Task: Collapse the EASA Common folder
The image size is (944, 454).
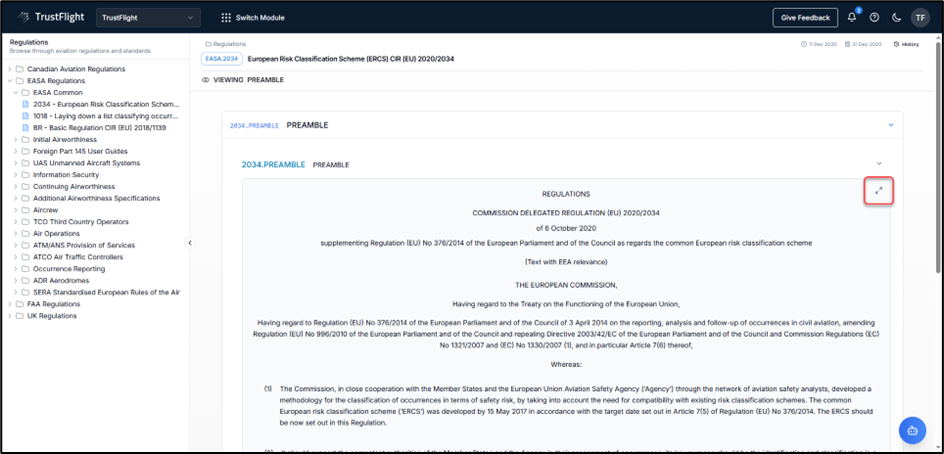Action: click(16, 92)
